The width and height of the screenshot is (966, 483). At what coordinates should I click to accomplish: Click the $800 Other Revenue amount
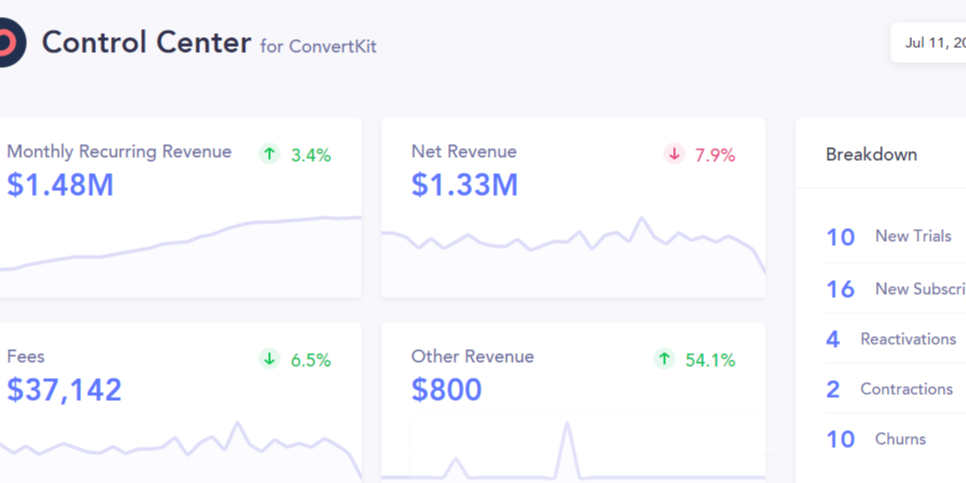[x=446, y=389]
